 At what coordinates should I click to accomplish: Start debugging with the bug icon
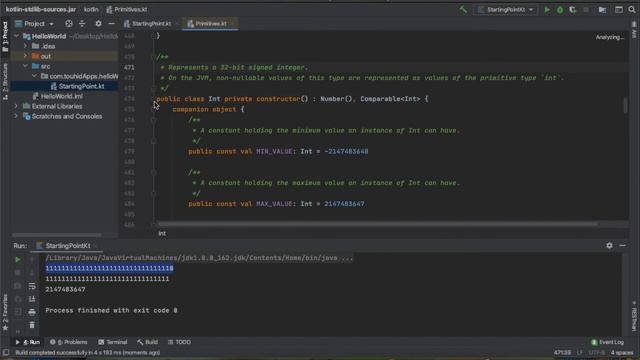coord(560,9)
